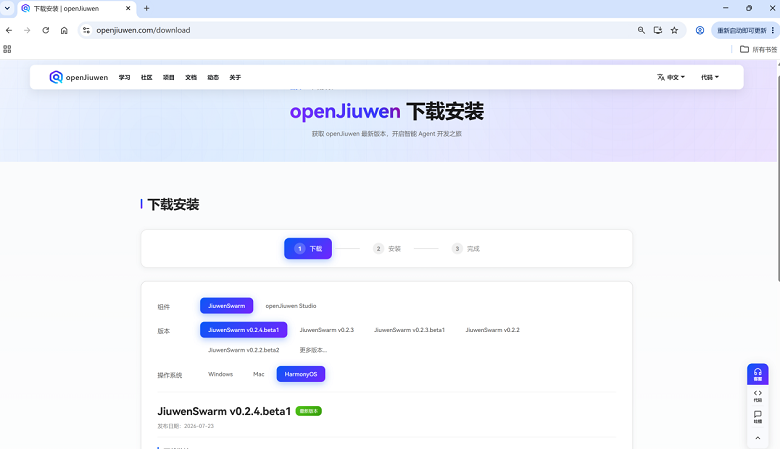Open the 所有书签 all bookmarks folder
This screenshot has width=780, height=449.
tap(758, 49)
